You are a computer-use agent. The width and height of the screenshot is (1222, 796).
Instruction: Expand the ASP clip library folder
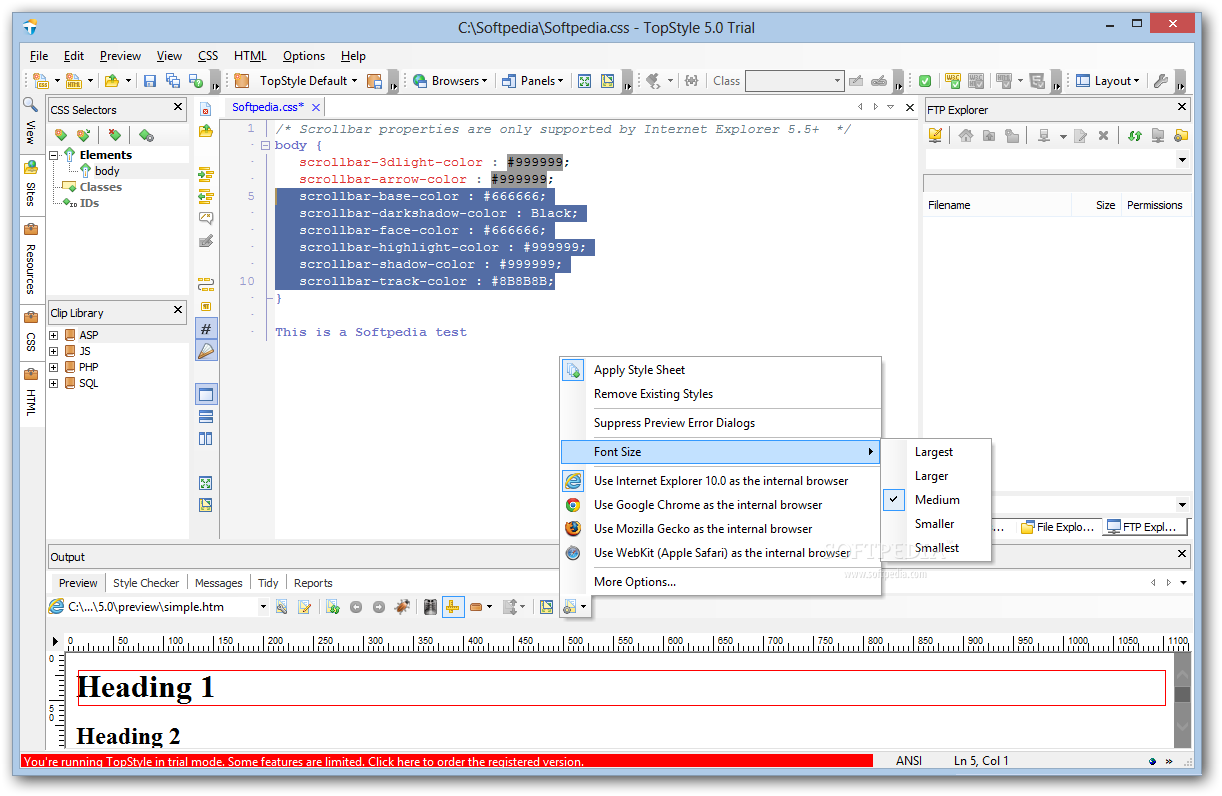[54, 335]
